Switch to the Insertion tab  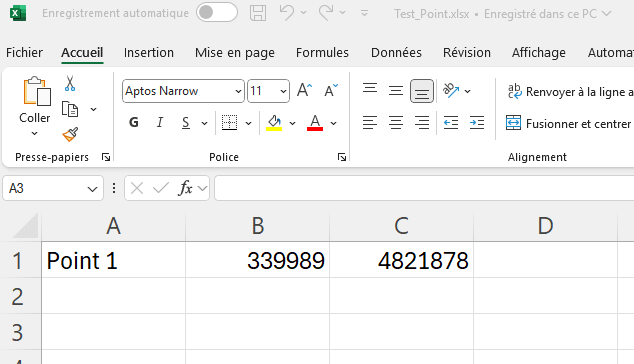(149, 53)
